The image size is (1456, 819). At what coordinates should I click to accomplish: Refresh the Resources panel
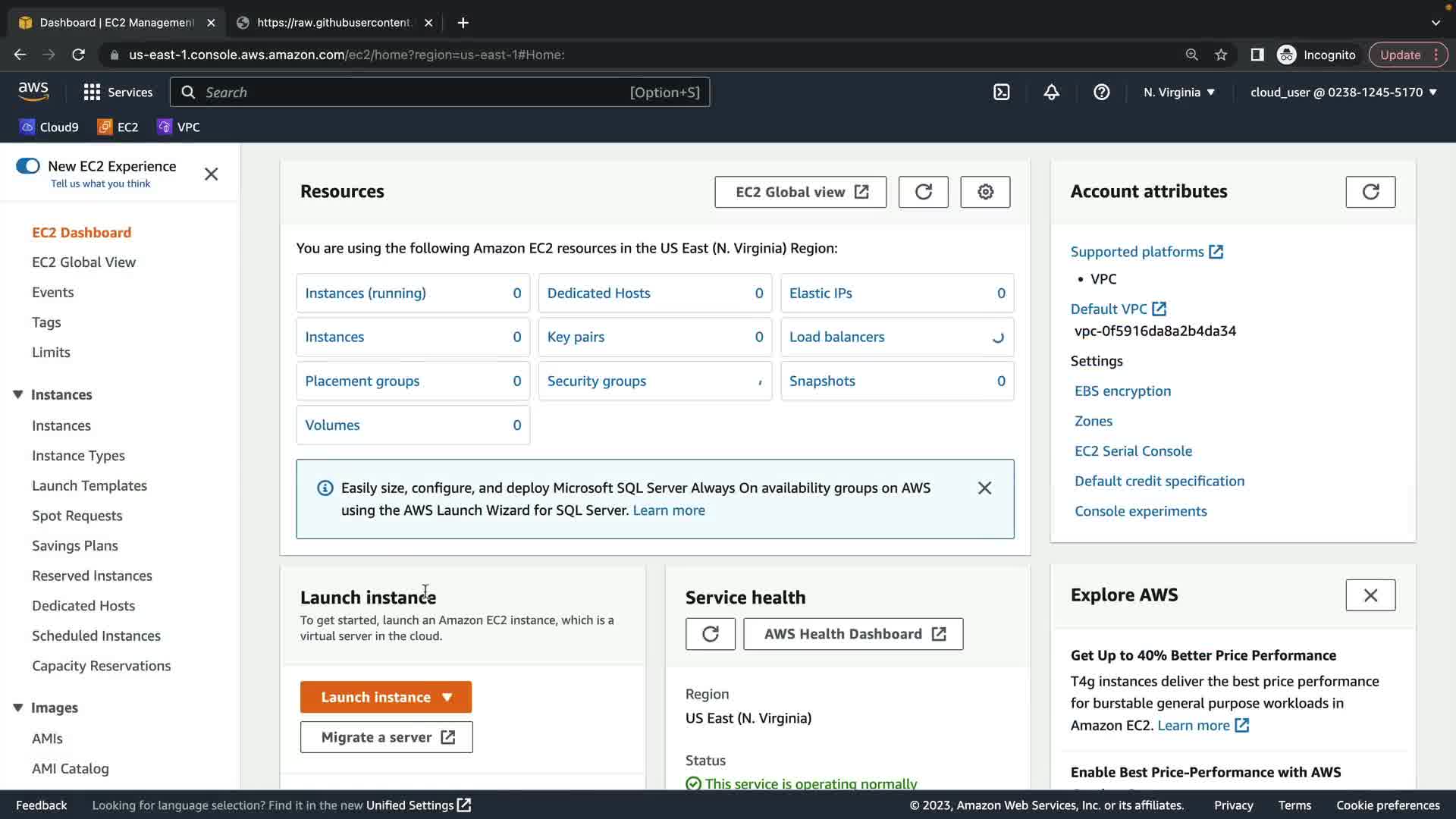pos(923,192)
